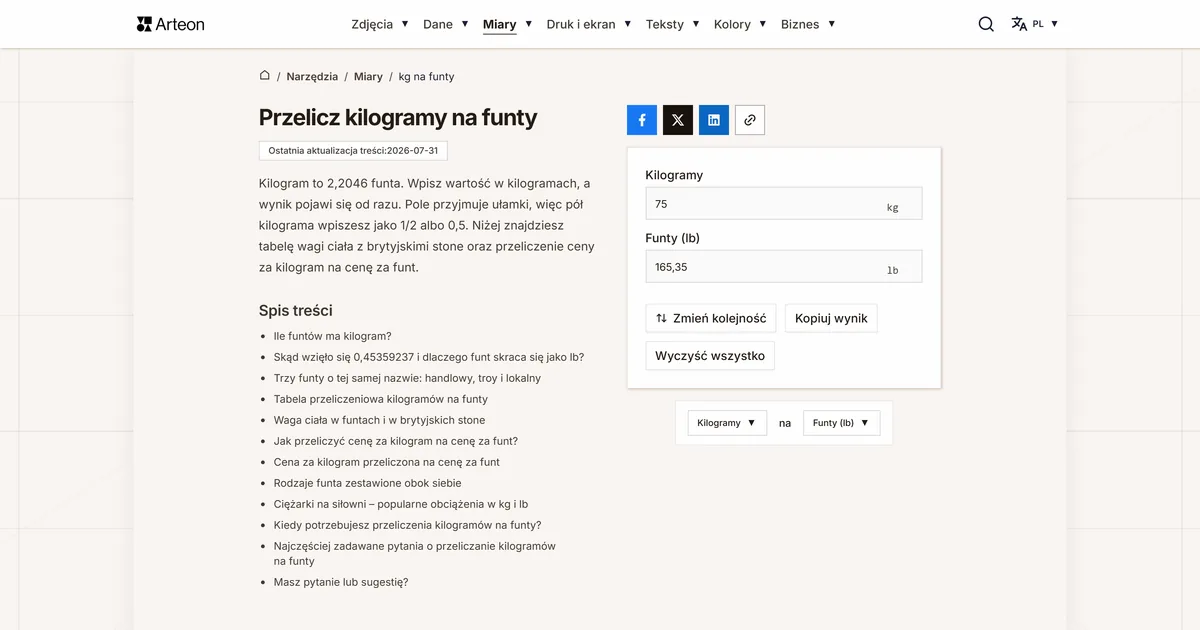Open Narzędzia breadcrumb link
The width and height of the screenshot is (1200, 630).
click(x=312, y=76)
